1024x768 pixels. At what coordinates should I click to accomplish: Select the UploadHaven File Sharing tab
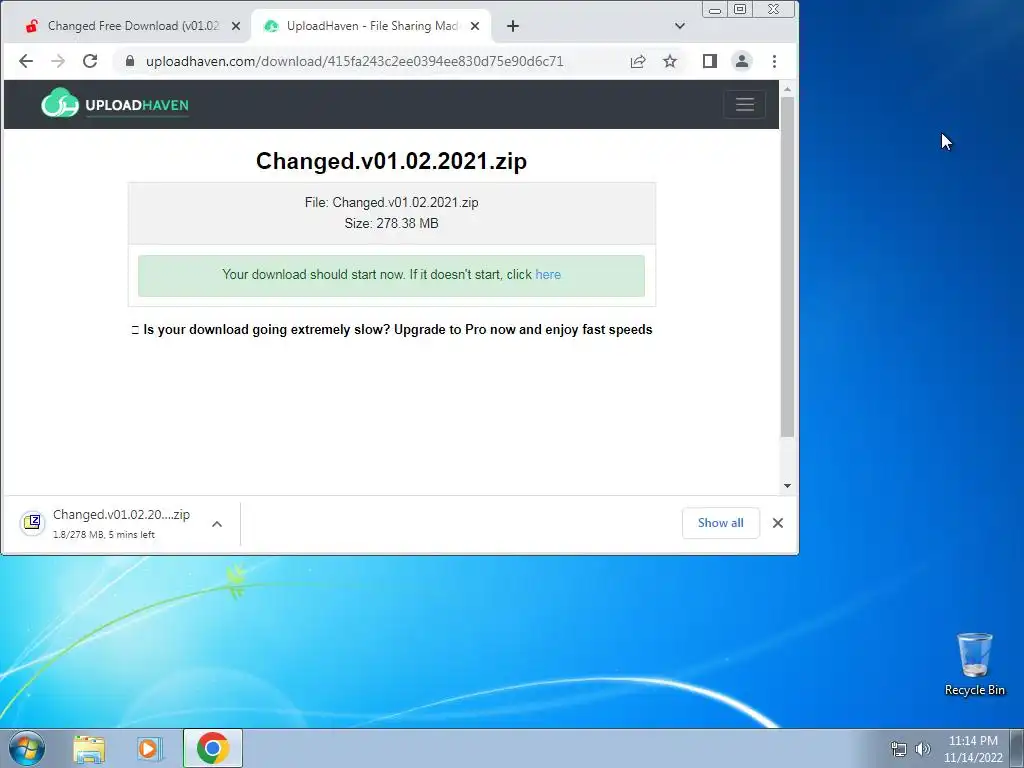[x=372, y=26]
